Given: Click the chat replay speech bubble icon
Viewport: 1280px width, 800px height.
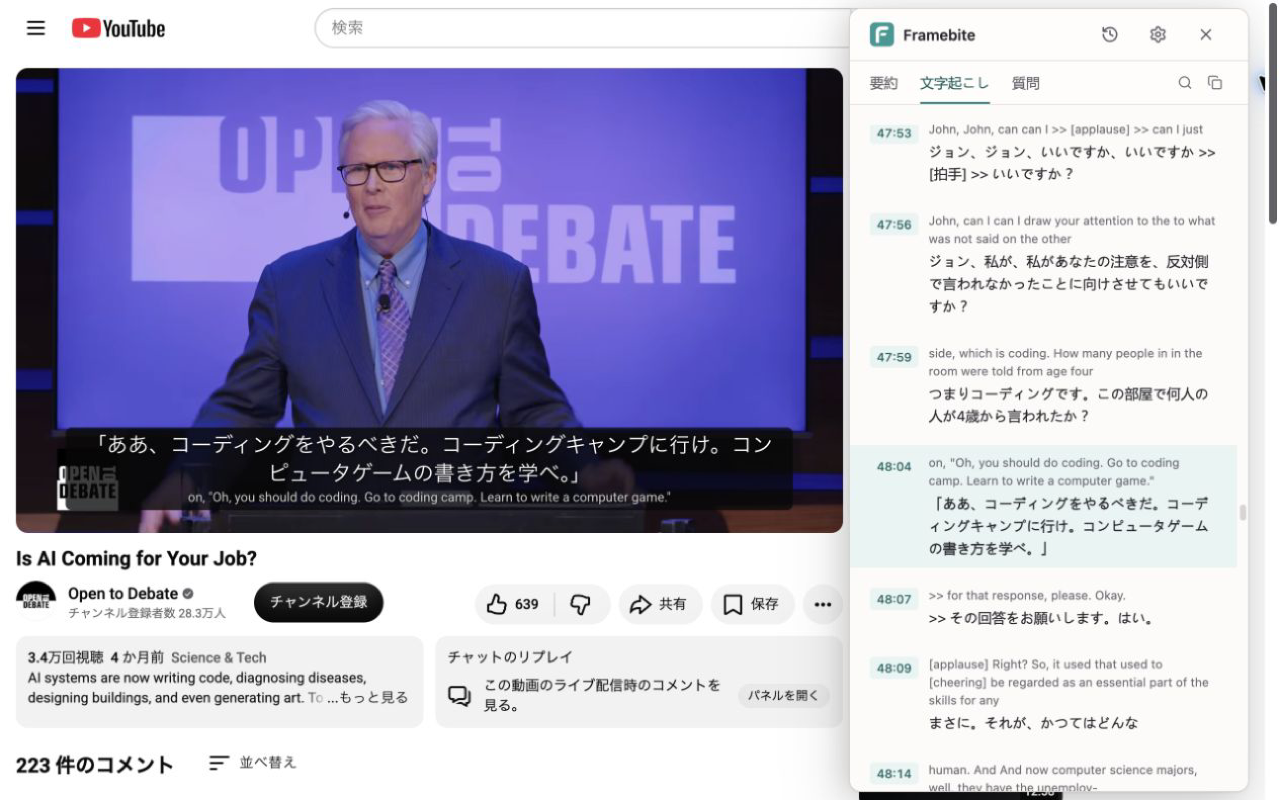Looking at the screenshot, I should (459, 696).
